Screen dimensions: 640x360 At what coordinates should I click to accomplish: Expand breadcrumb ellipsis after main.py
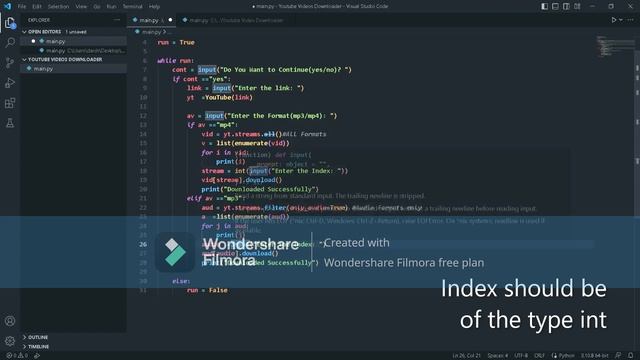(170, 31)
